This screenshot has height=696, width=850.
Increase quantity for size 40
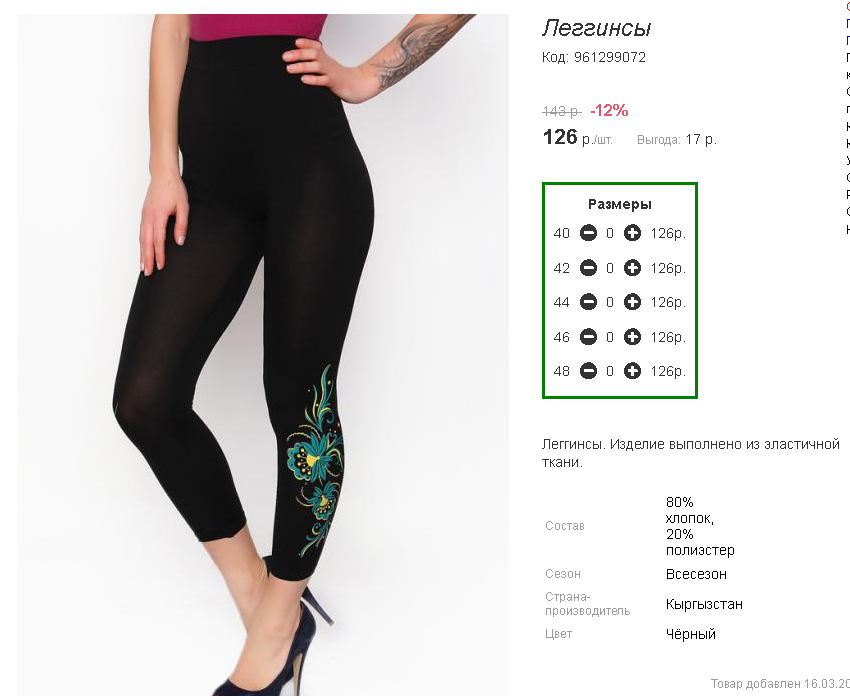click(632, 233)
